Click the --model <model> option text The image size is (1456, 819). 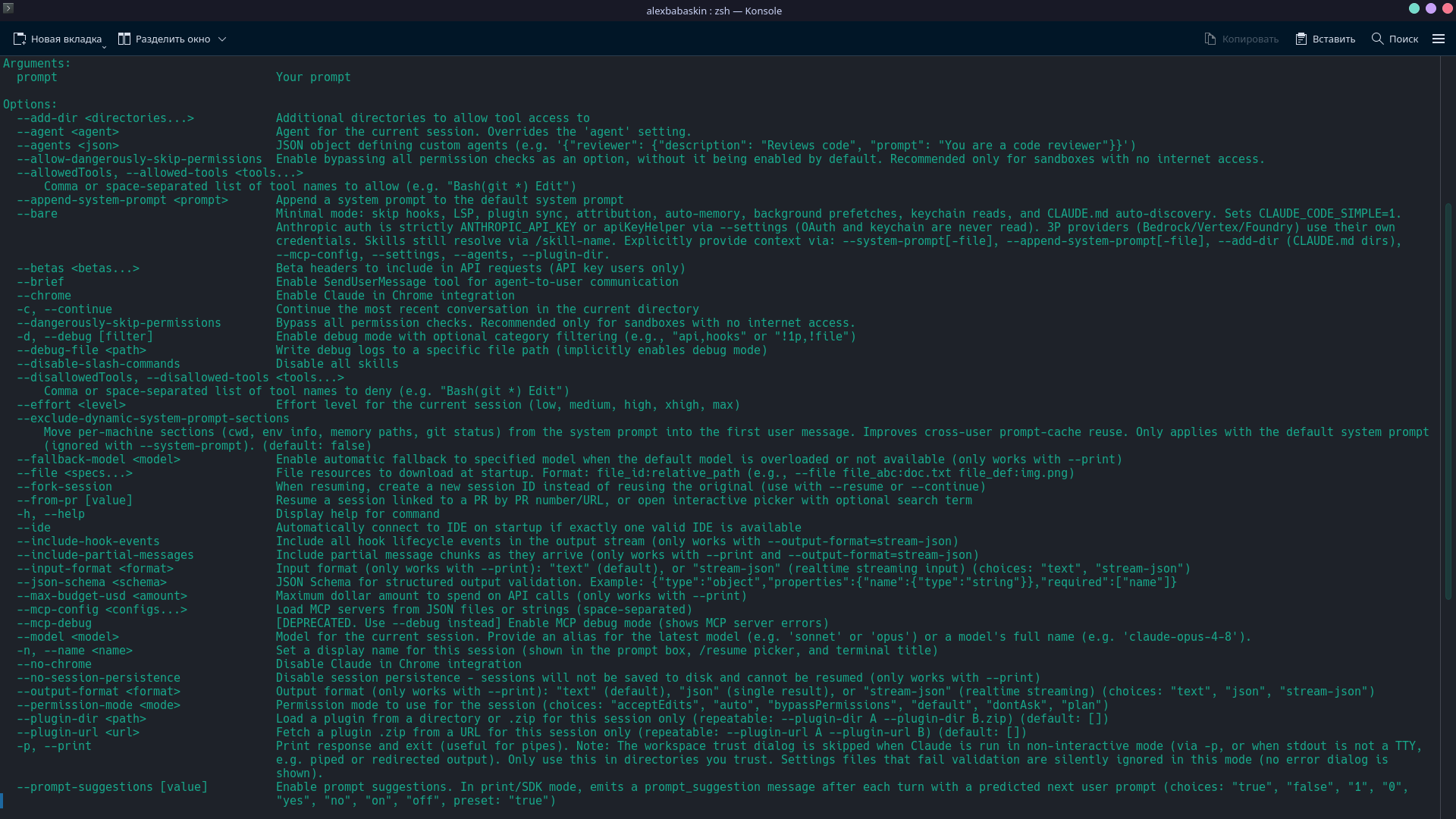point(67,637)
